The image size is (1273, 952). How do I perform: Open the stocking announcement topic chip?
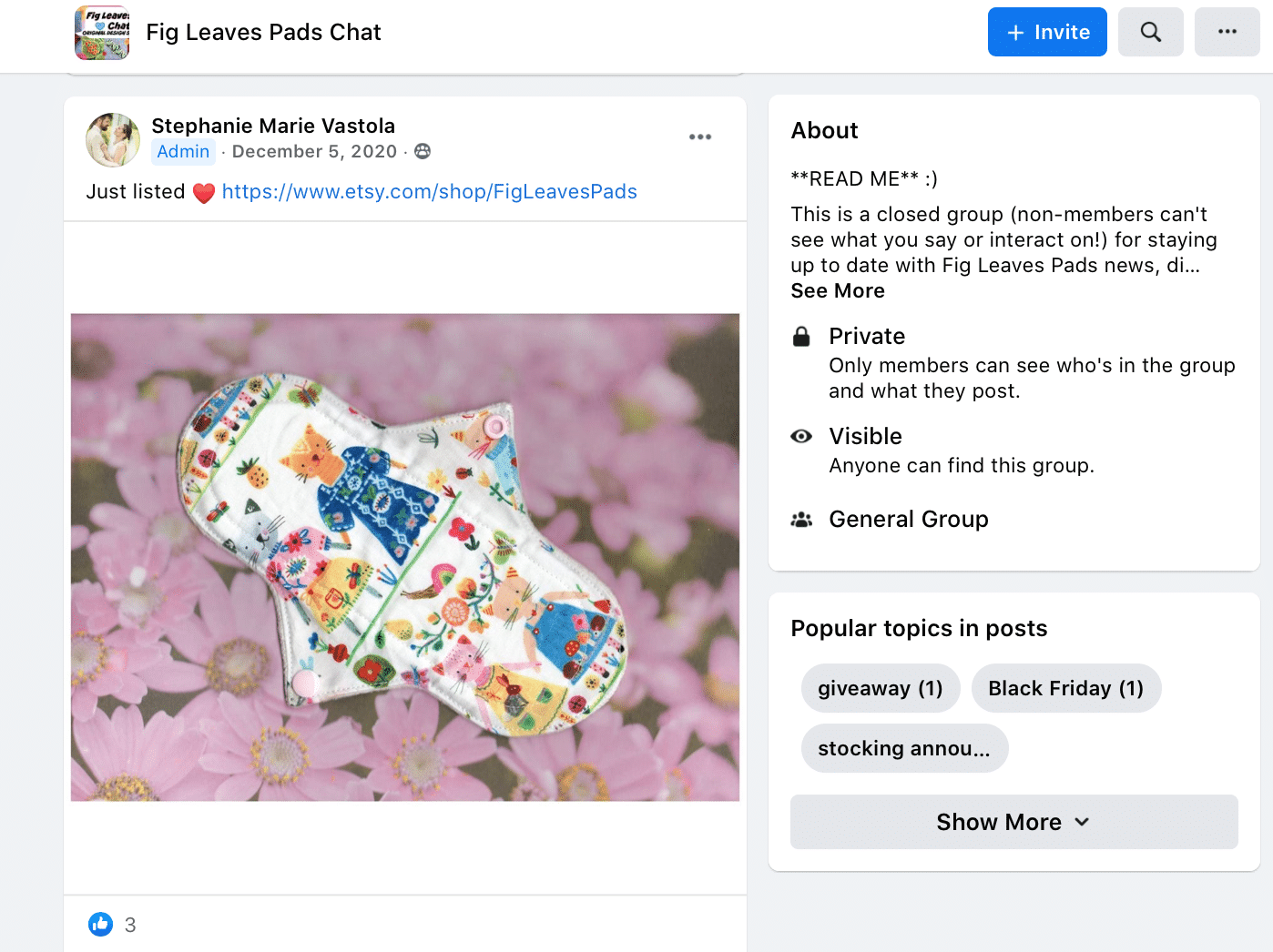click(903, 748)
